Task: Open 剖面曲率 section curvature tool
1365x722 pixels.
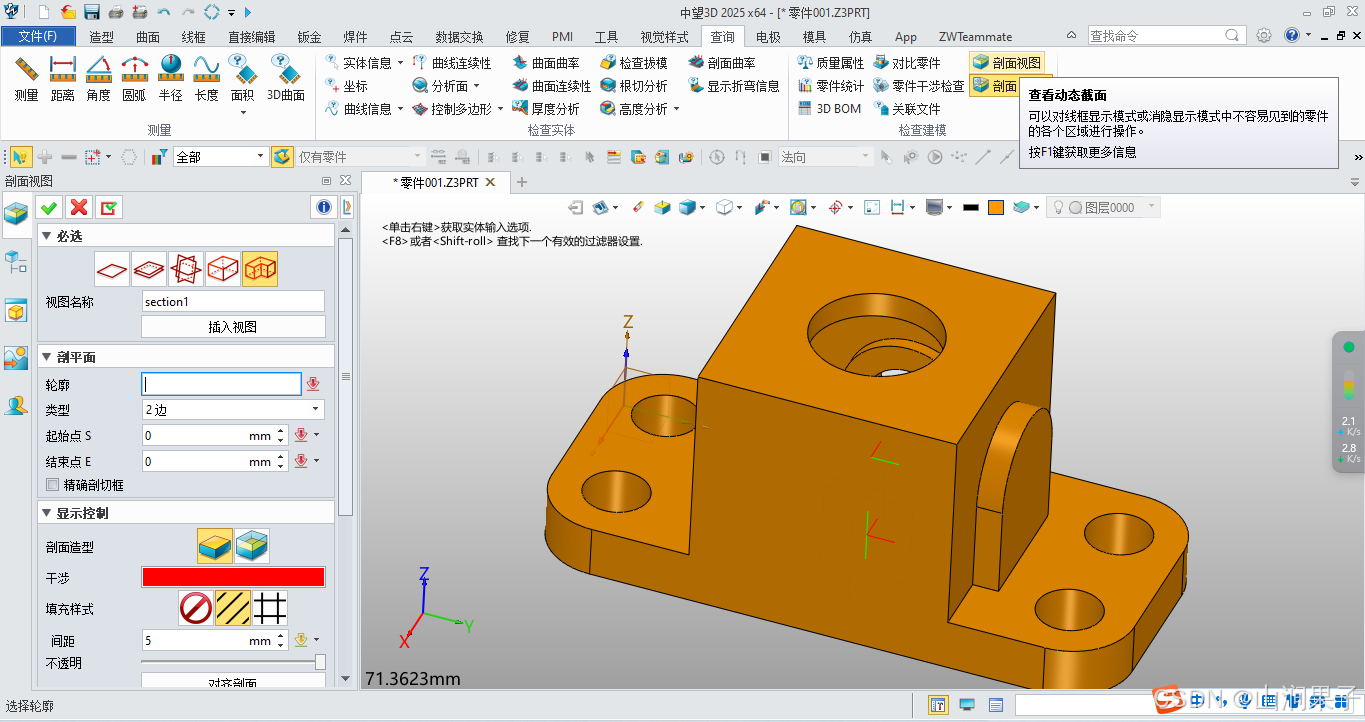Action: tap(722, 63)
